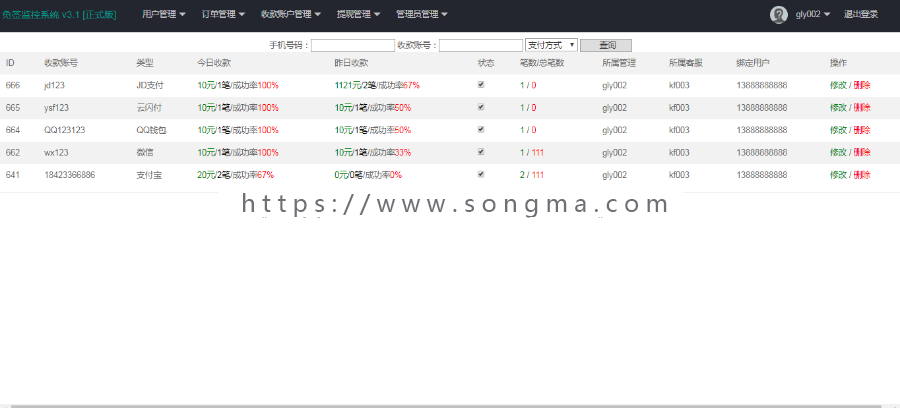900x408 pixels.
Task: Click the 免签监控系统 v3.1 site title
Action: coord(59,14)
